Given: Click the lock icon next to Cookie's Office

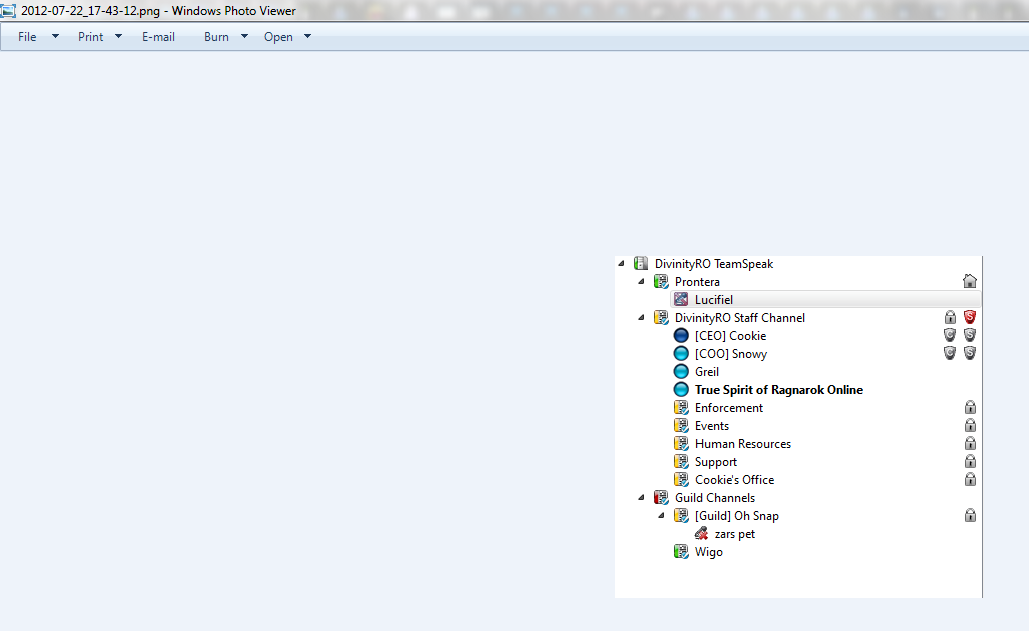Looking at the screenshot, I should 969,480.
